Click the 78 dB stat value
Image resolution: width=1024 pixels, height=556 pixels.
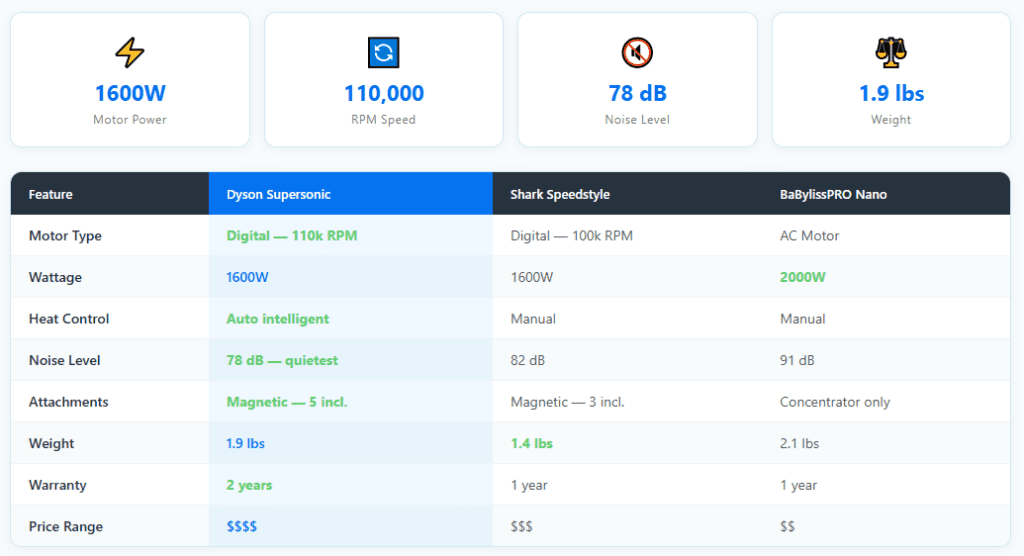(637, 93)
